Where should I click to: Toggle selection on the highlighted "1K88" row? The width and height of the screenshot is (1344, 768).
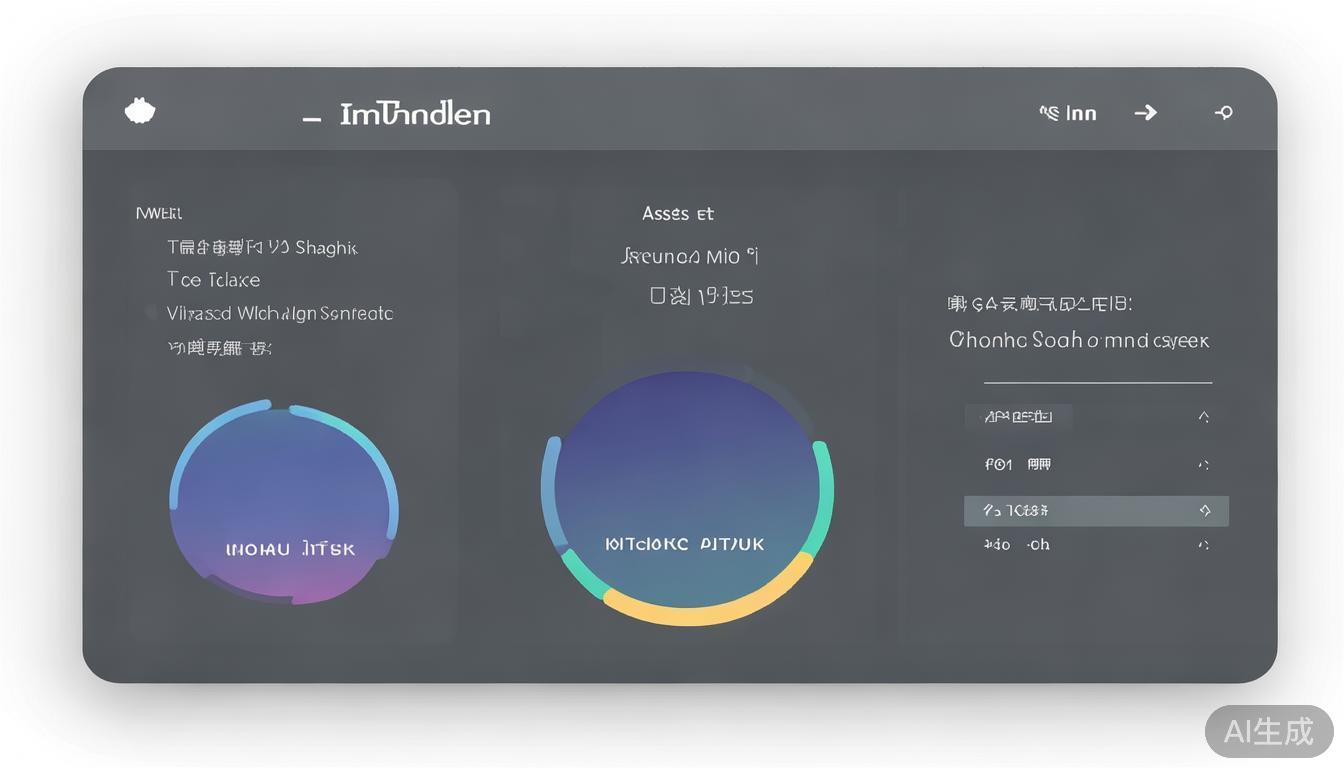pyautogui.click(x=1096, y=510)
